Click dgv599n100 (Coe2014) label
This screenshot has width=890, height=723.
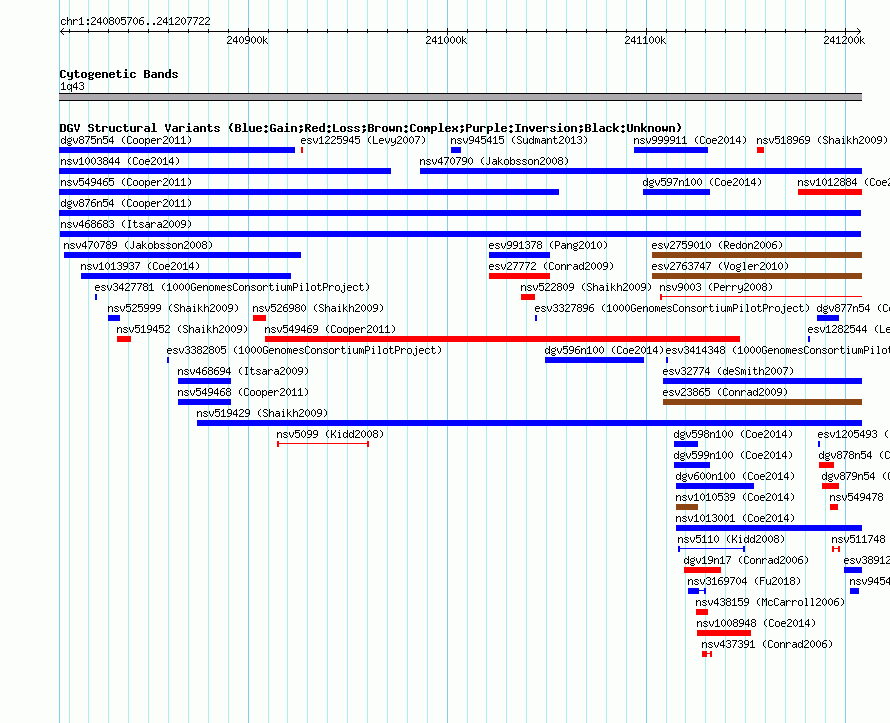point(733,455)
